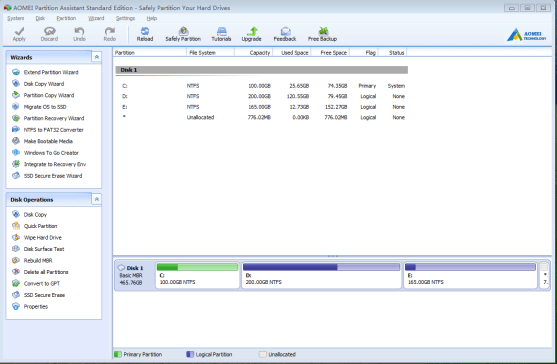Click the Upgrade toolbar icon

[252, 34]
